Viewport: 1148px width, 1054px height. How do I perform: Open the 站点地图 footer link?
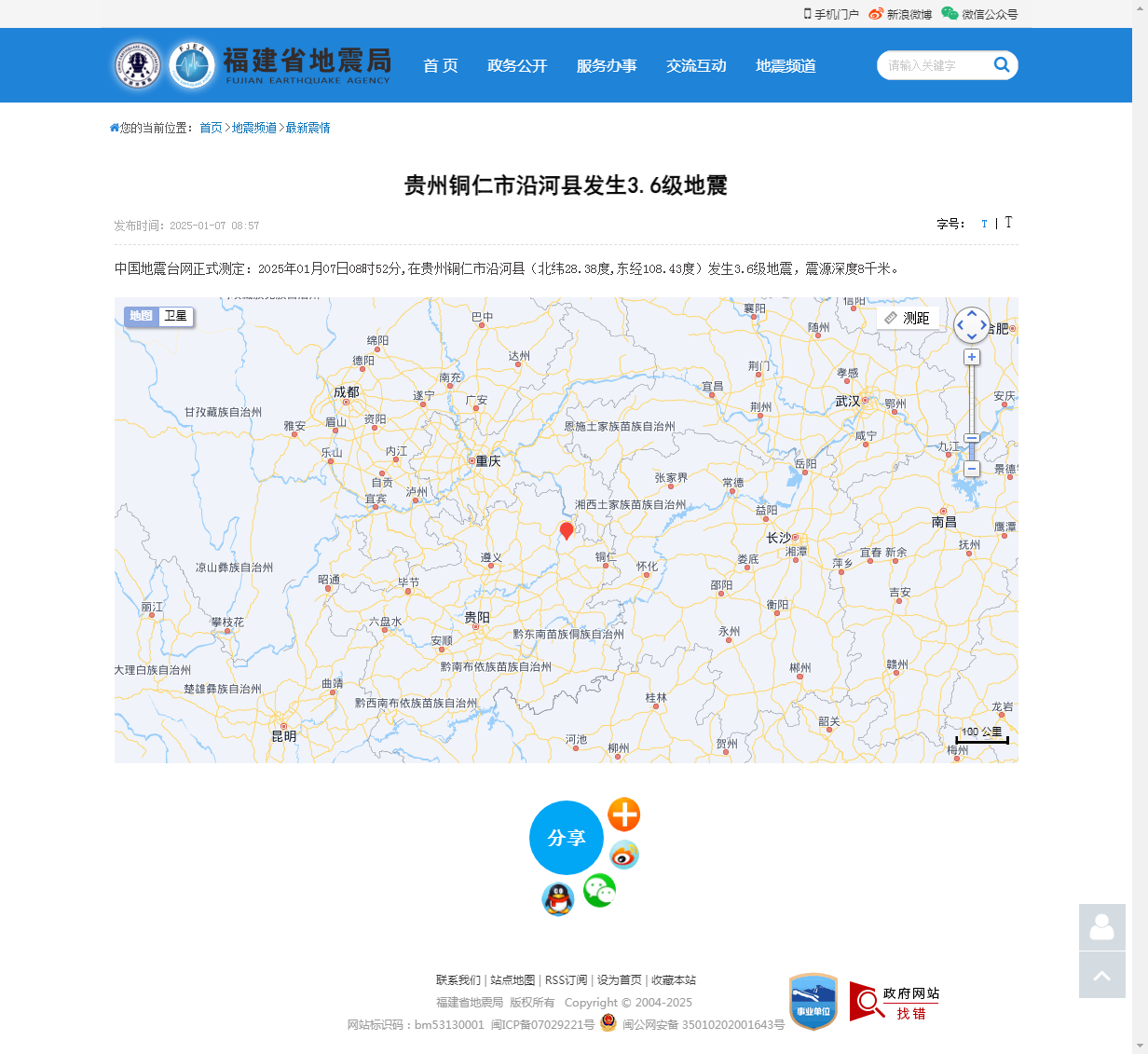tap(512, 979)
